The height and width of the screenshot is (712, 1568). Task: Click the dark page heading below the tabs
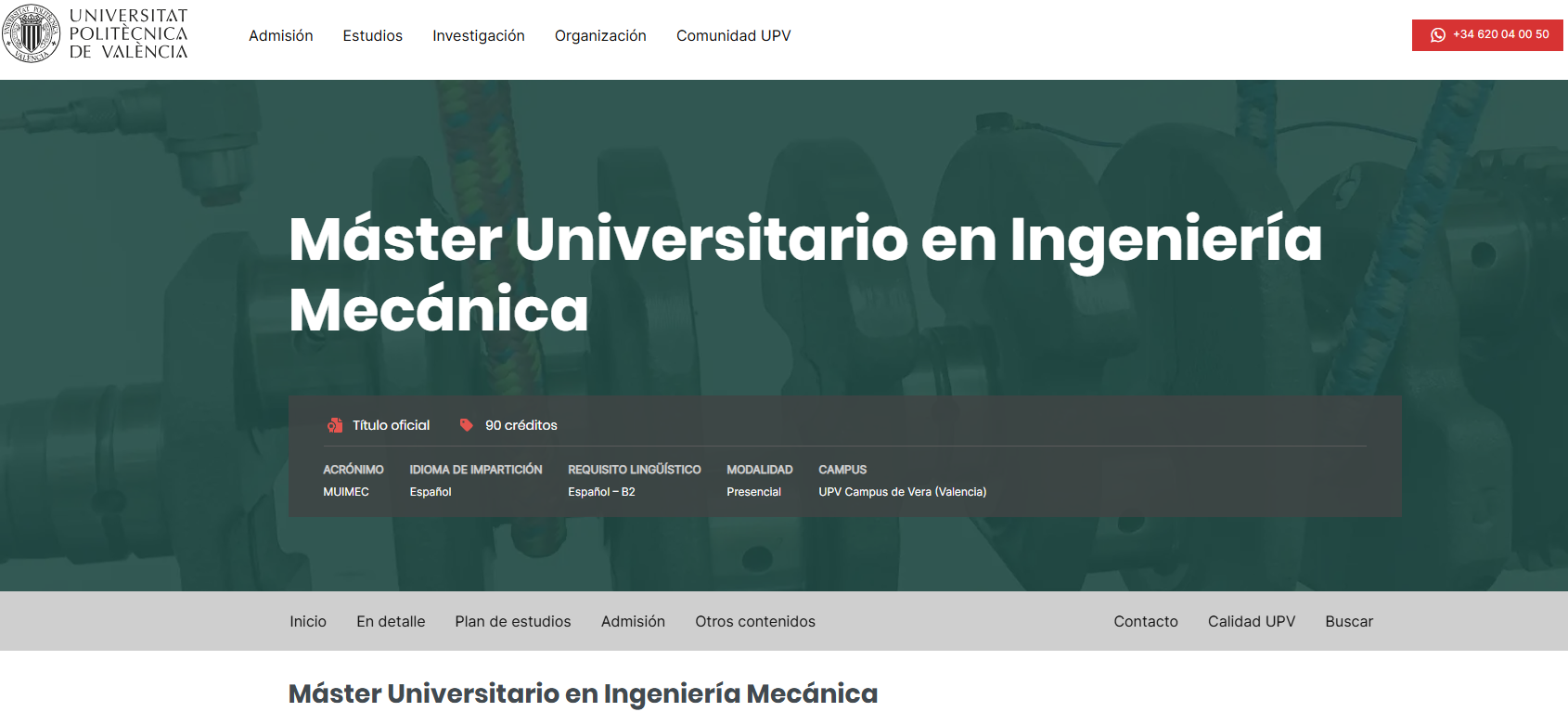point(583,693)
